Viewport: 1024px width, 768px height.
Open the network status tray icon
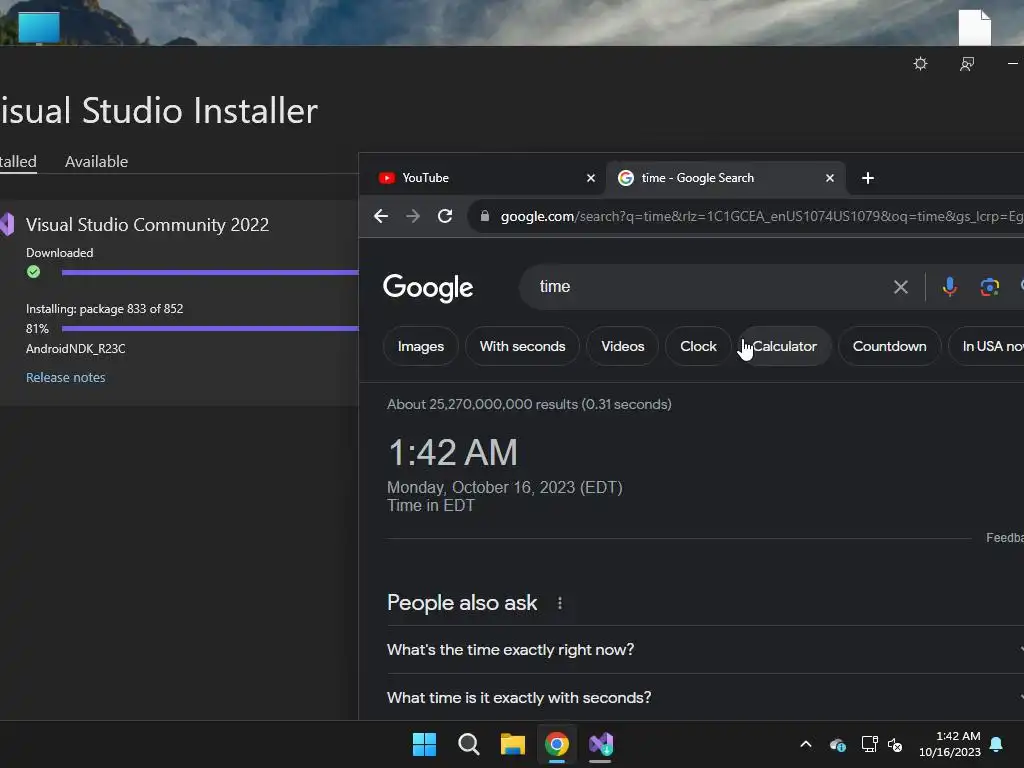(x=869, y=744)
